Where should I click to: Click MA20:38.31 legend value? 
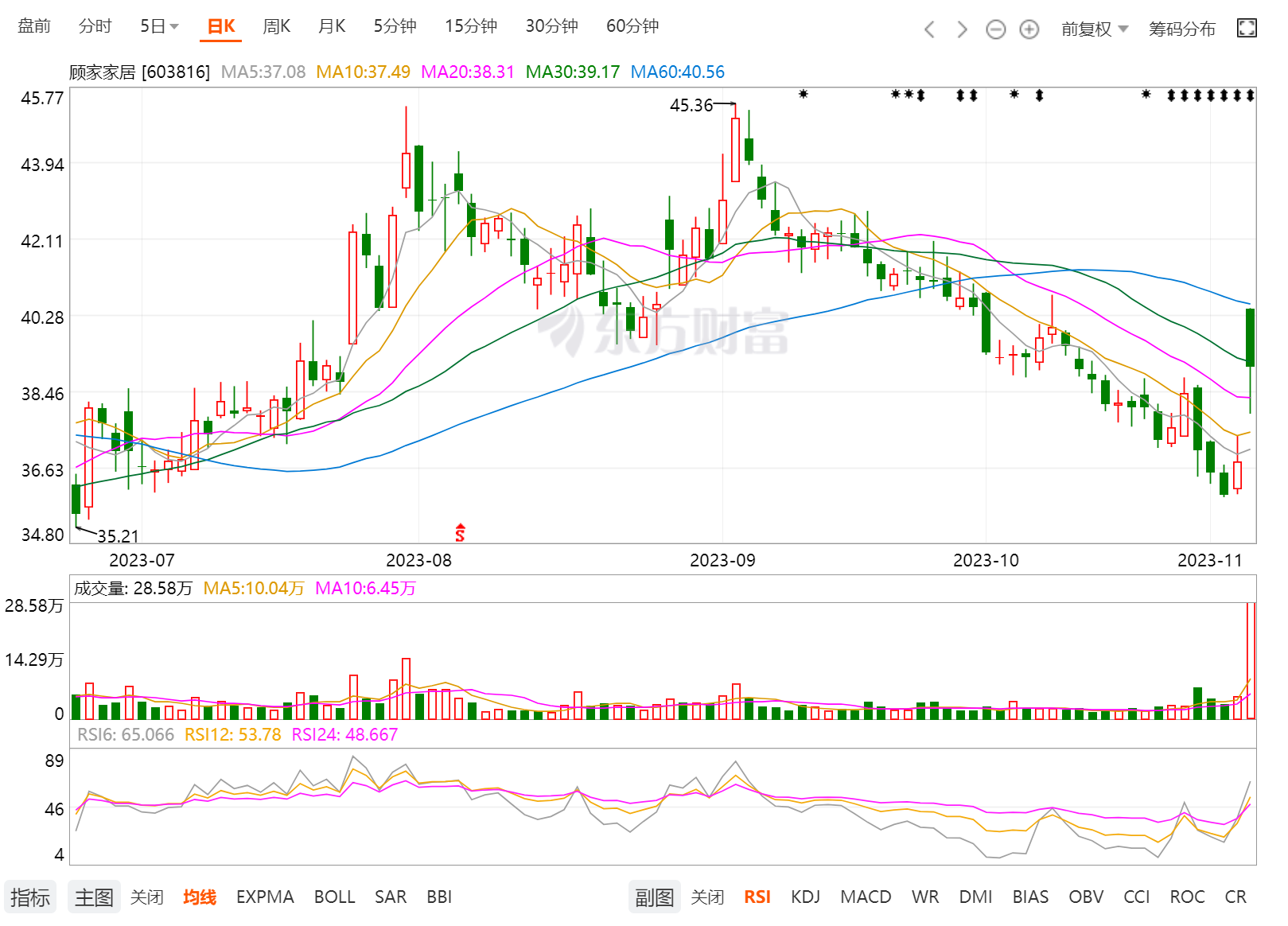click(468, 72)
